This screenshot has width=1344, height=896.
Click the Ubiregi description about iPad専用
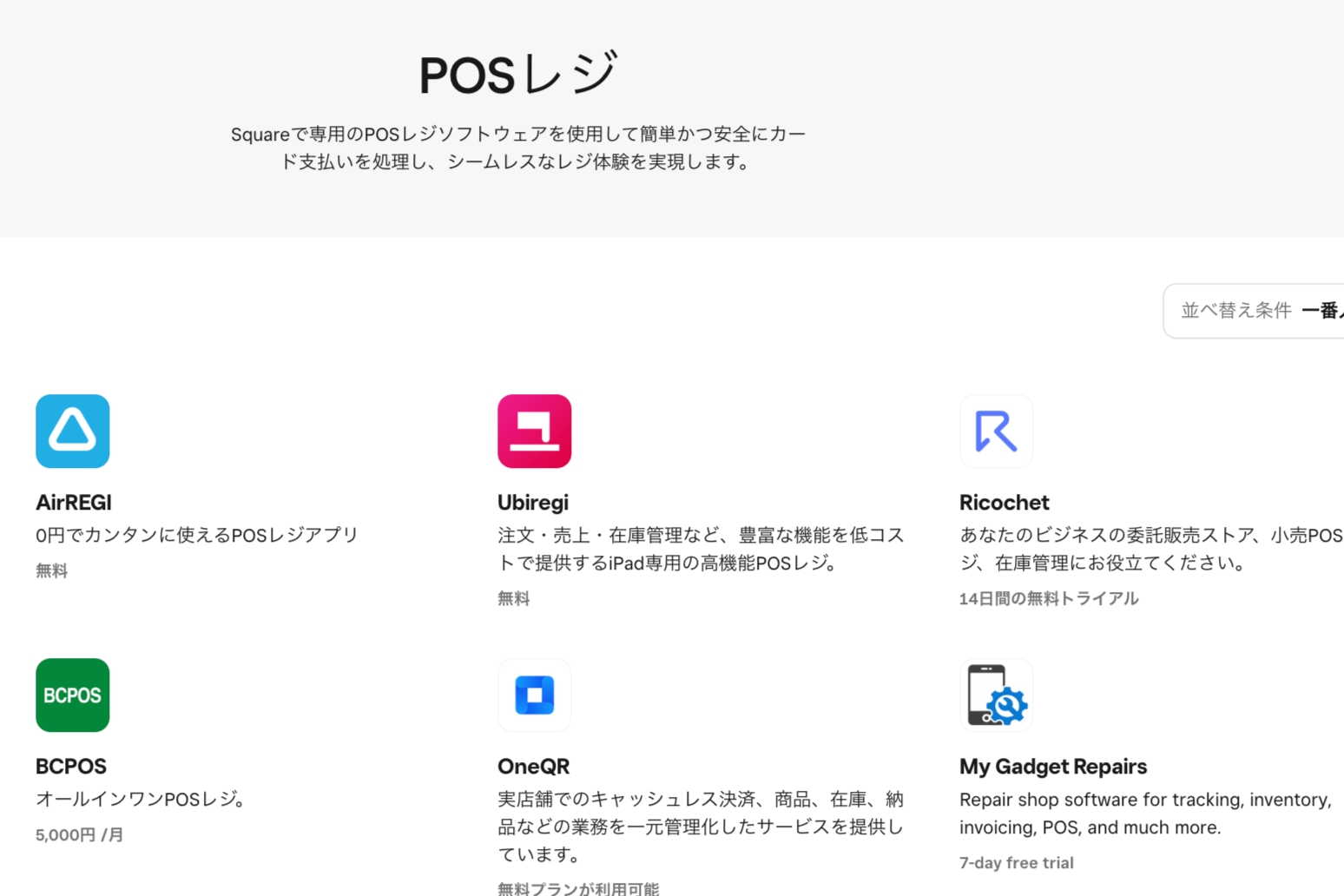[x=702, y=550]
